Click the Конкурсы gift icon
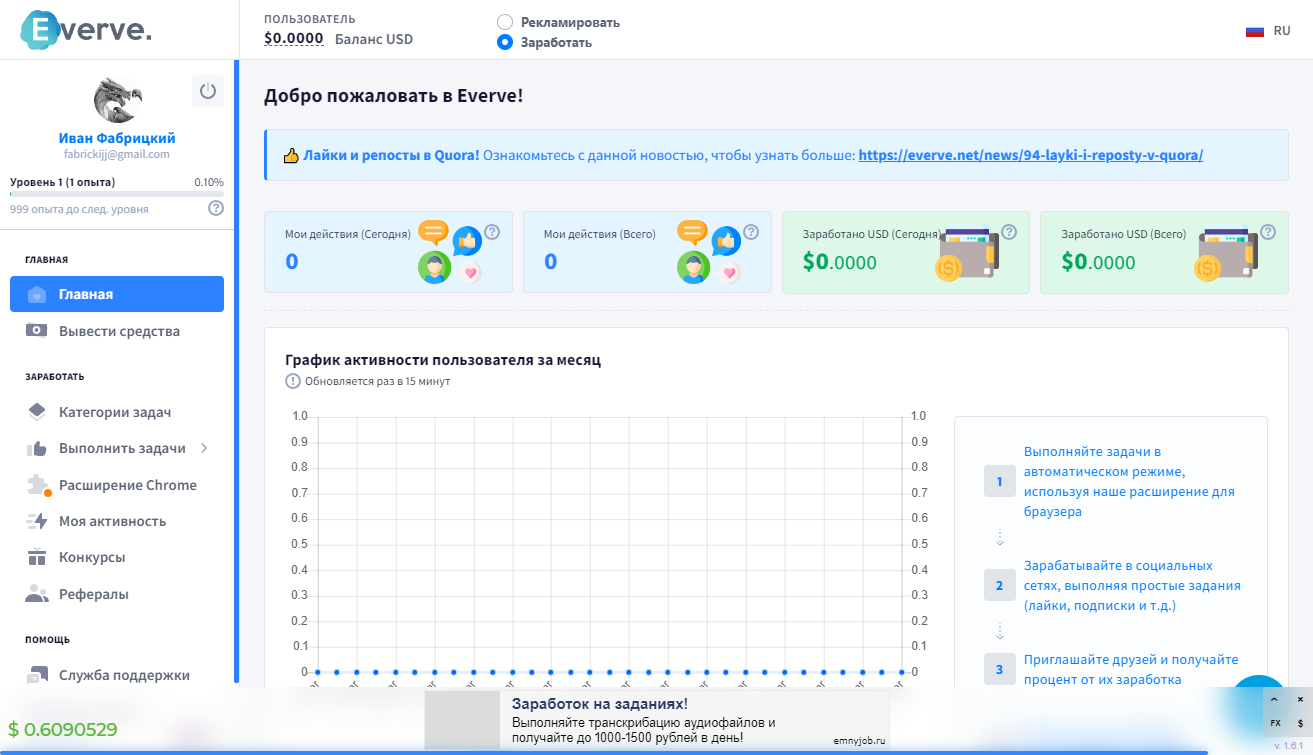This screenshot has height=755, width=1313. pos(37,557)
